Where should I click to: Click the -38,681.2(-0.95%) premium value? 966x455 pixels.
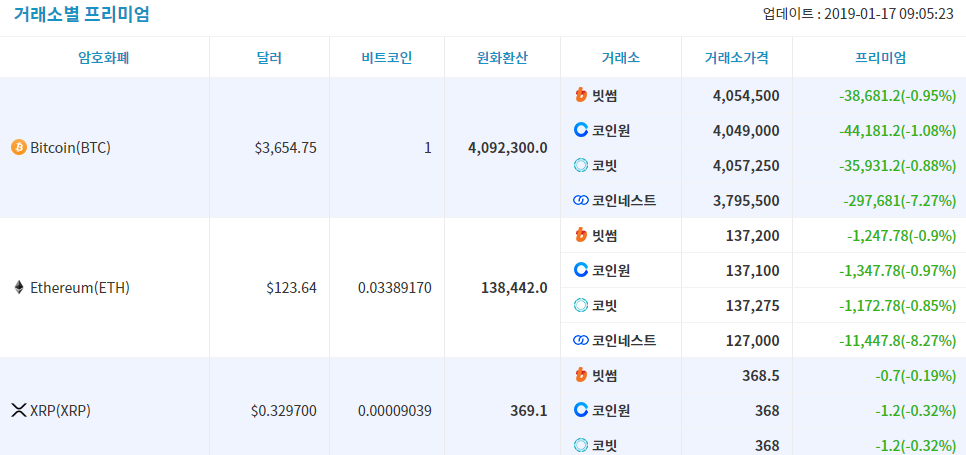(898, 96)
